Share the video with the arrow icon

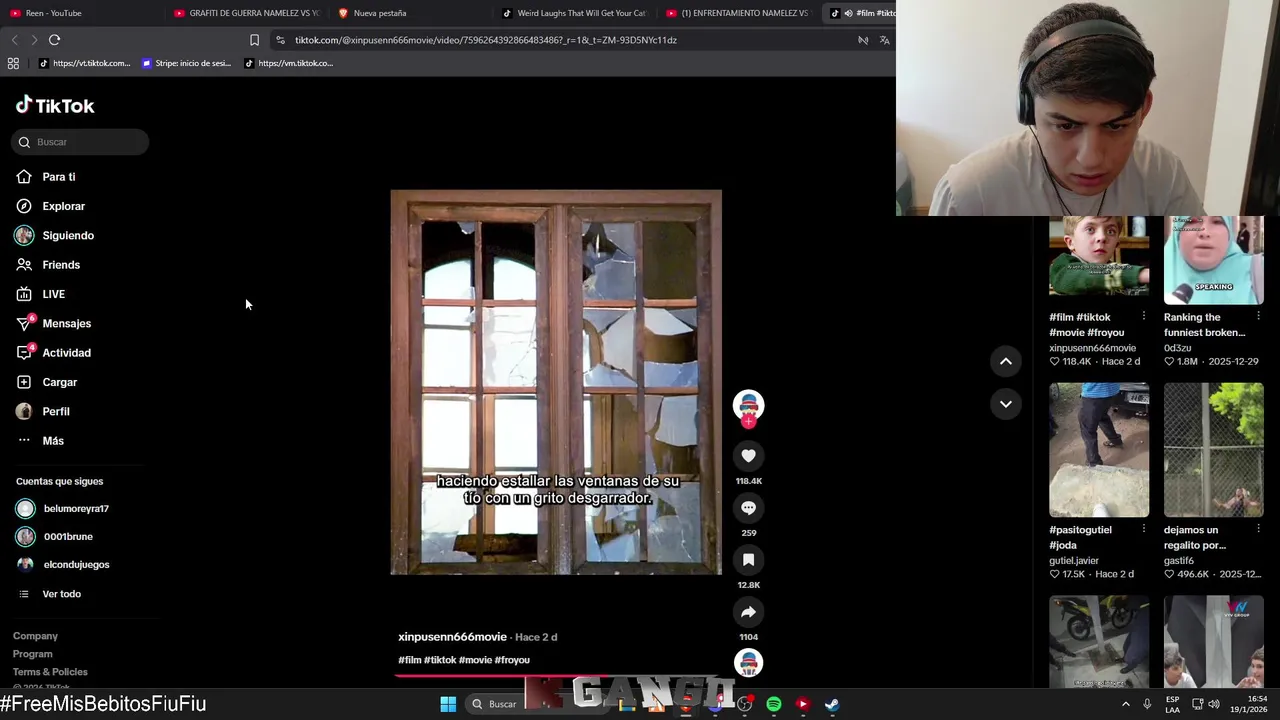coord(748,612)
